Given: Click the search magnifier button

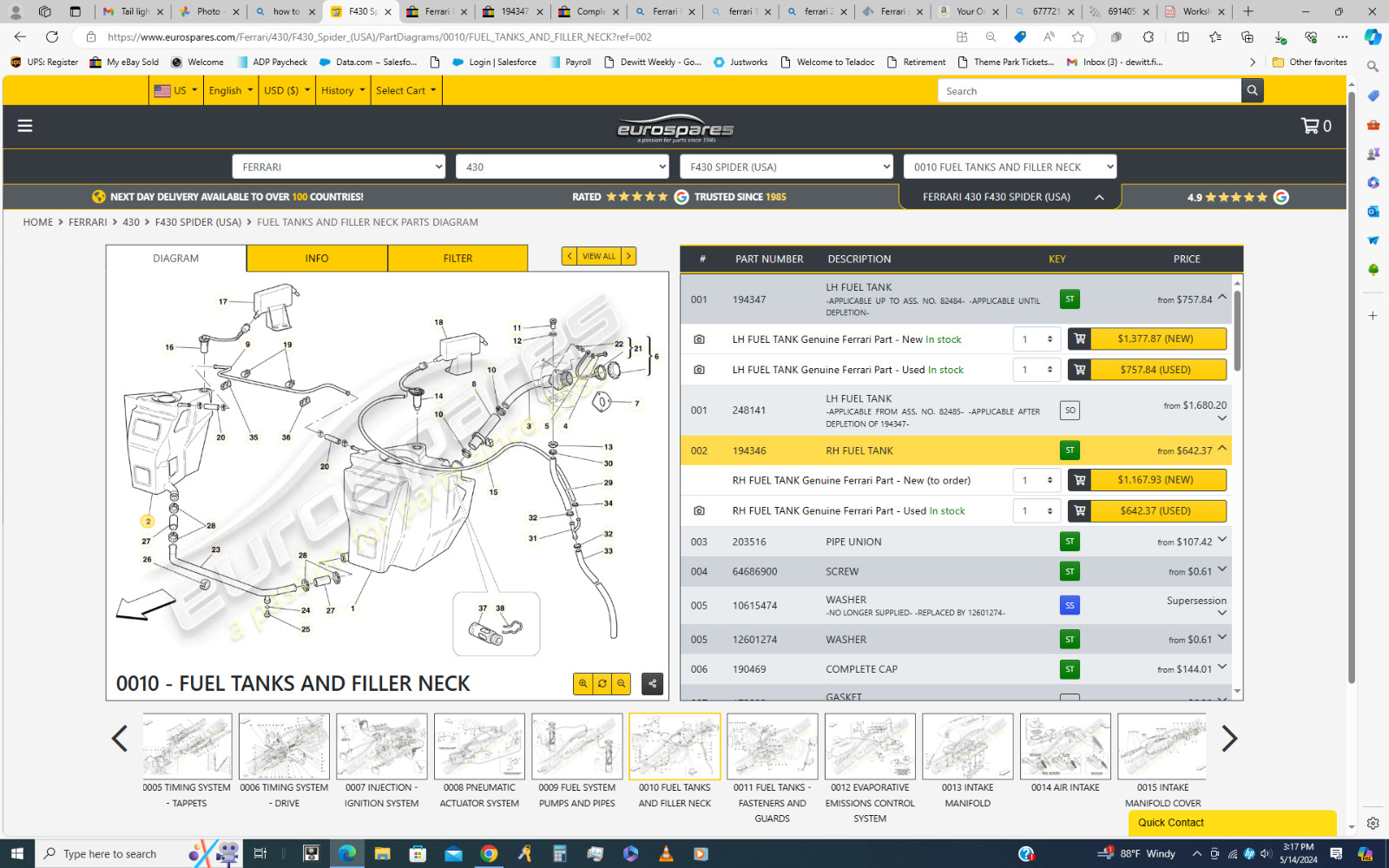Looking at the screenshot, I should point(1252,90).
